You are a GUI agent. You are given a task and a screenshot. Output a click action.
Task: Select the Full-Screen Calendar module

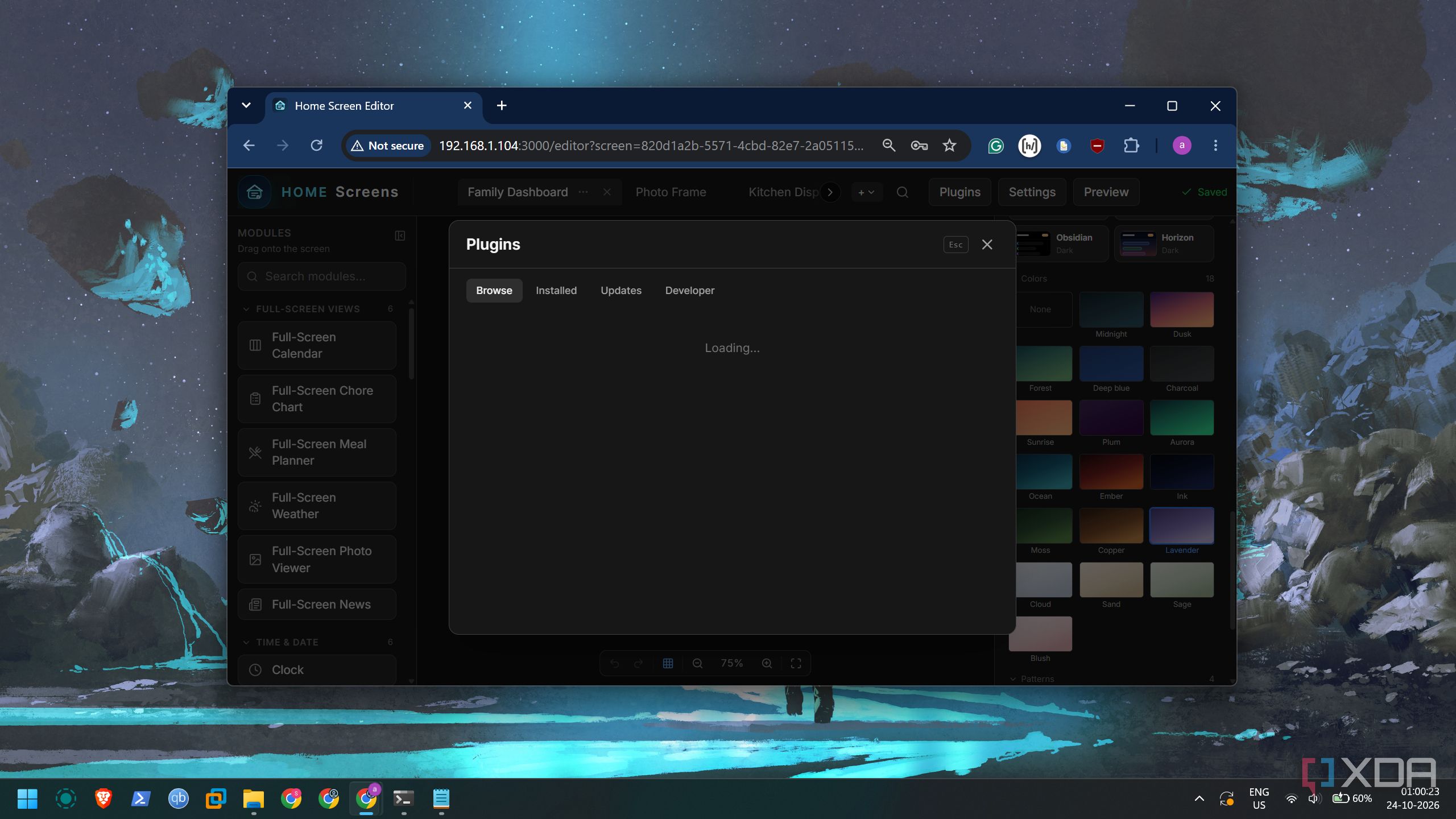pos(317,345)
